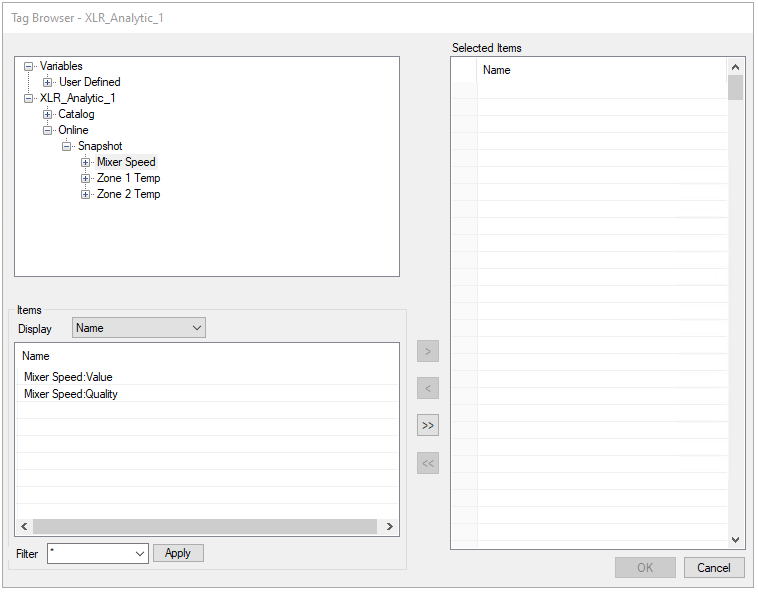The height and width of the screenshot is (592, 758).
Task: Select the Snapshot tree item
Action: click(100, 145)
